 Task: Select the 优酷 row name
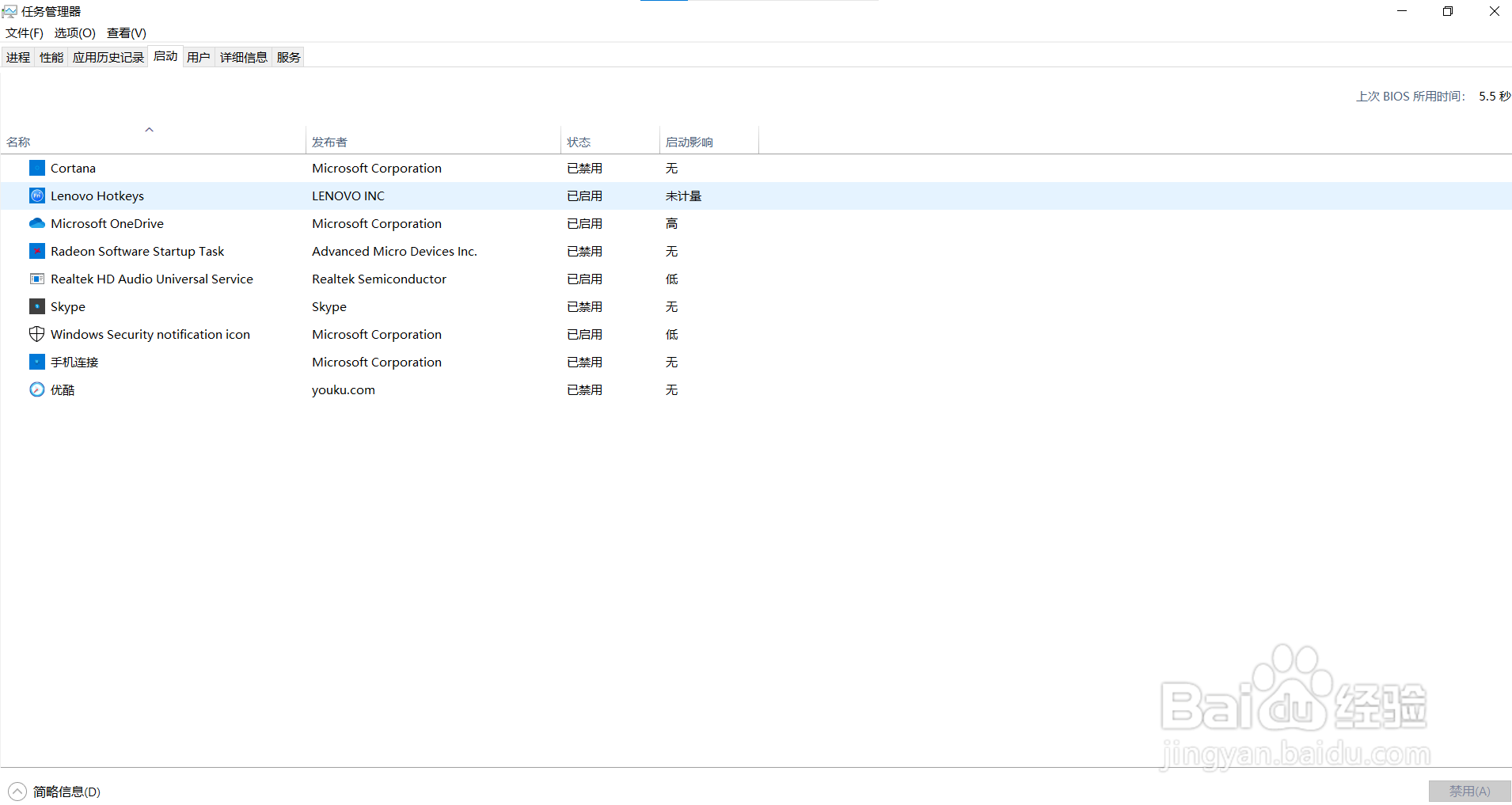coord(63,389)
